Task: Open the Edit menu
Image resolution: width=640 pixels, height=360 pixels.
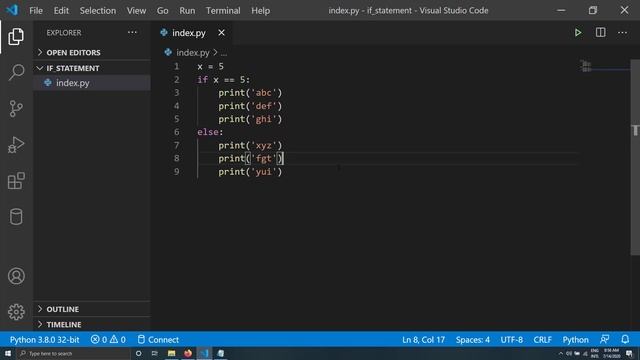Action: 61,11
